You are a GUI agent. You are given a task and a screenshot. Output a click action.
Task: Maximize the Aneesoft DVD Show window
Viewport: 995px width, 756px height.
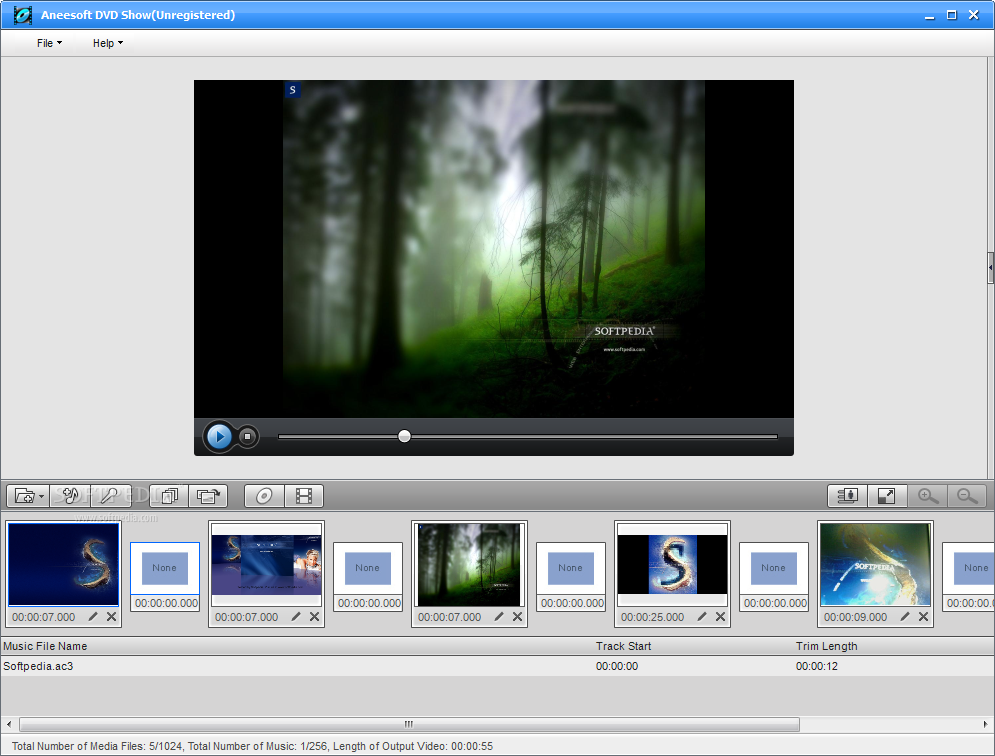coord(951,15)
